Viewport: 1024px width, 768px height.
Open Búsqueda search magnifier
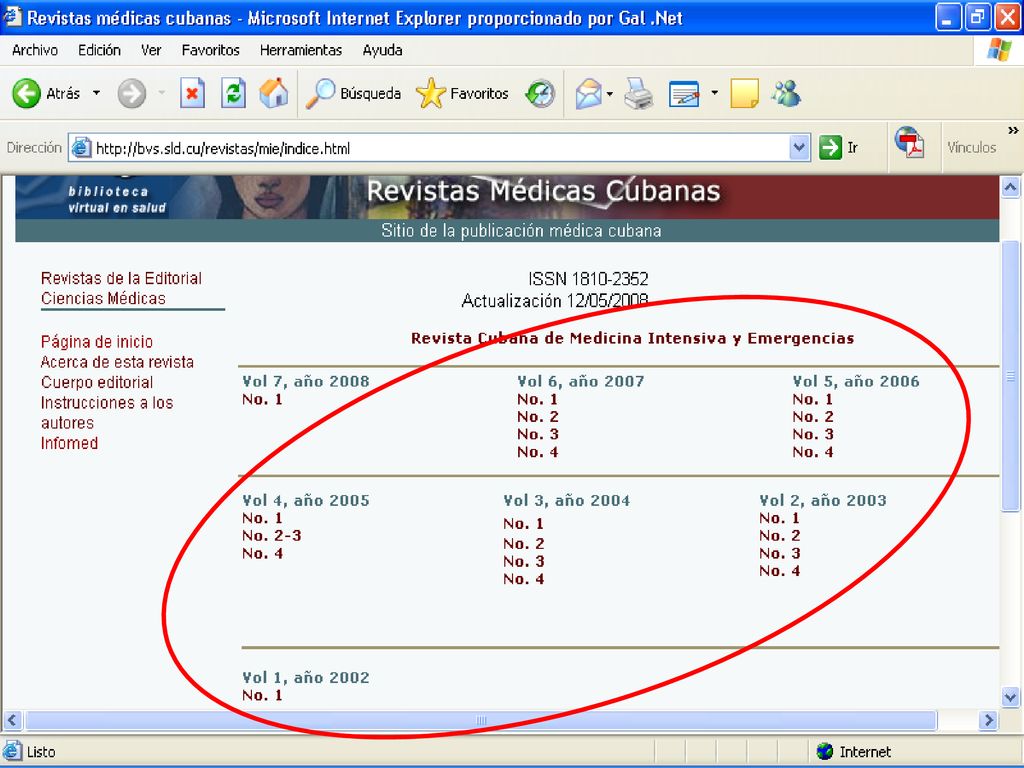tap(353, 93)
